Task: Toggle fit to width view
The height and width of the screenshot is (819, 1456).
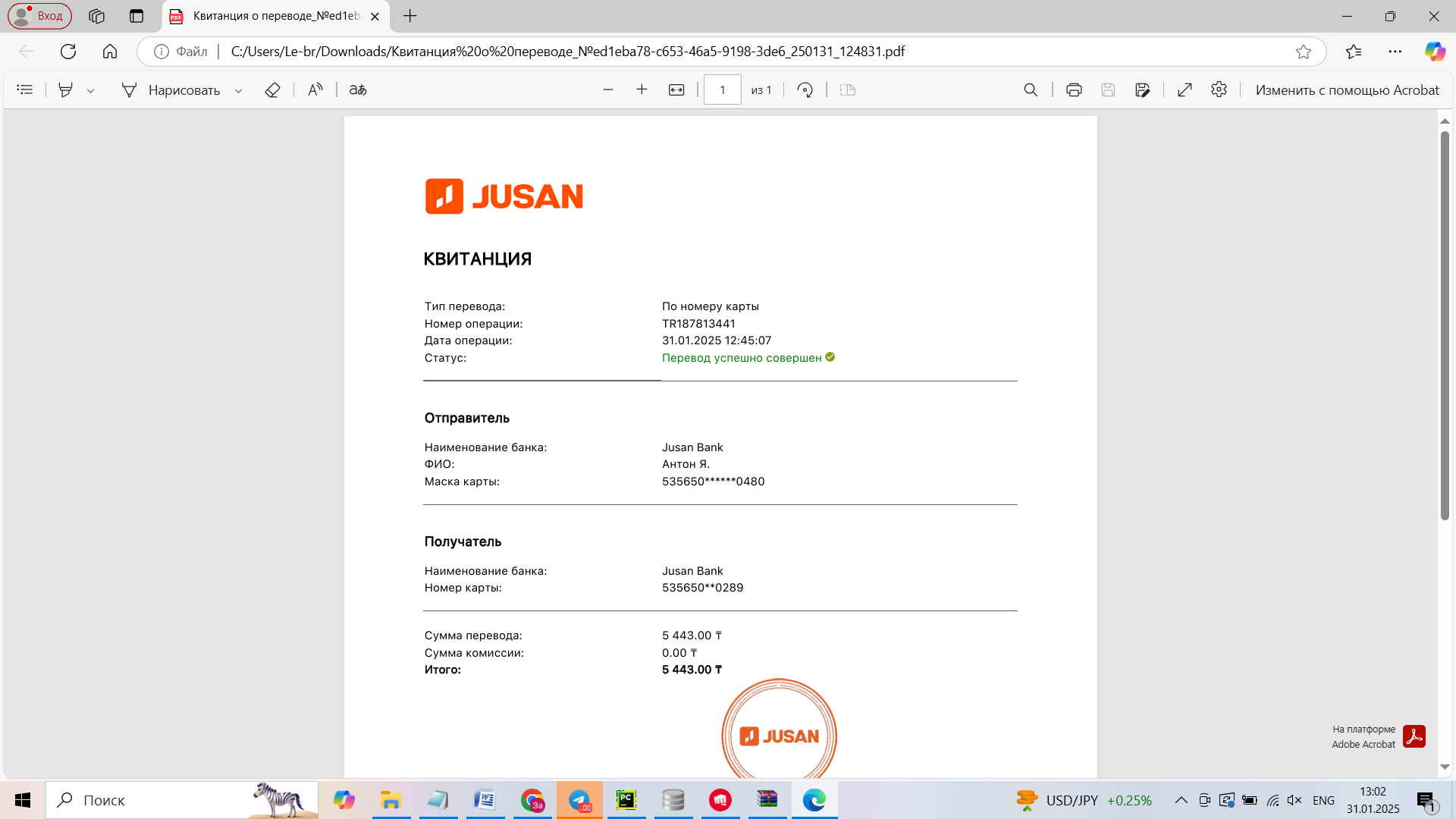Action: (676, 89)
